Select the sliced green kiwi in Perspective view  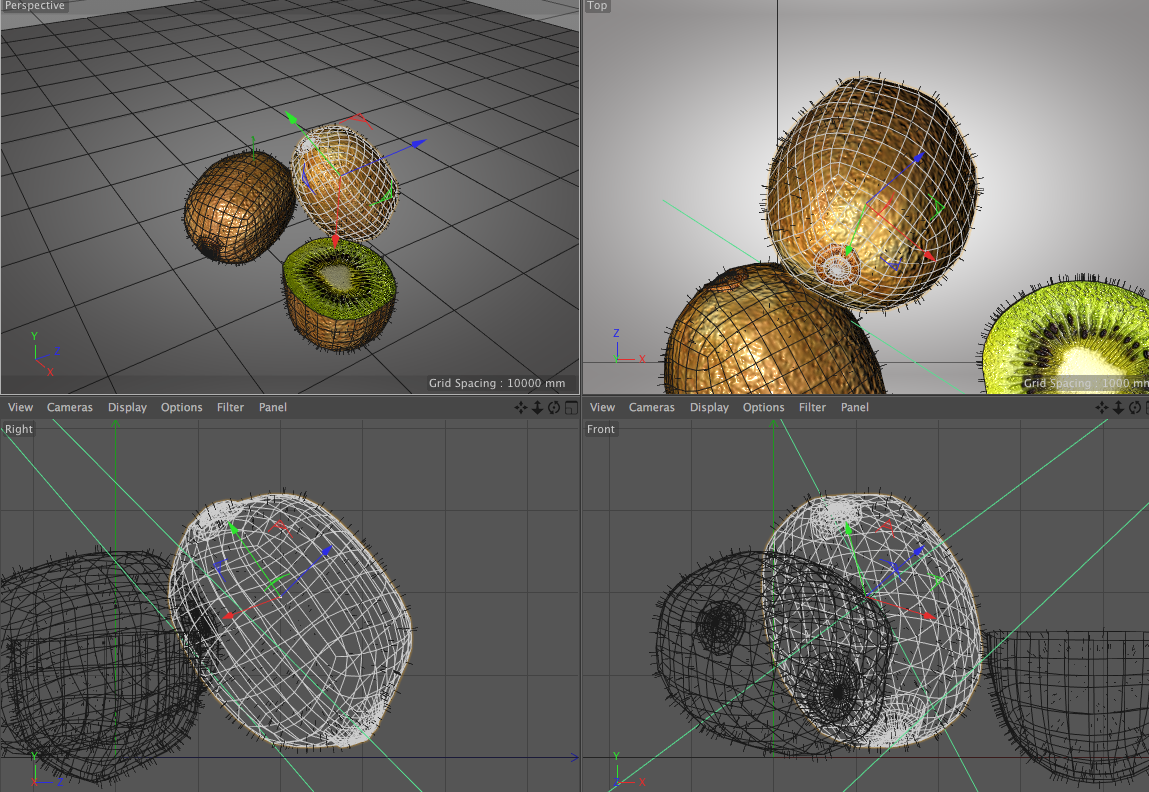(338, 292)
